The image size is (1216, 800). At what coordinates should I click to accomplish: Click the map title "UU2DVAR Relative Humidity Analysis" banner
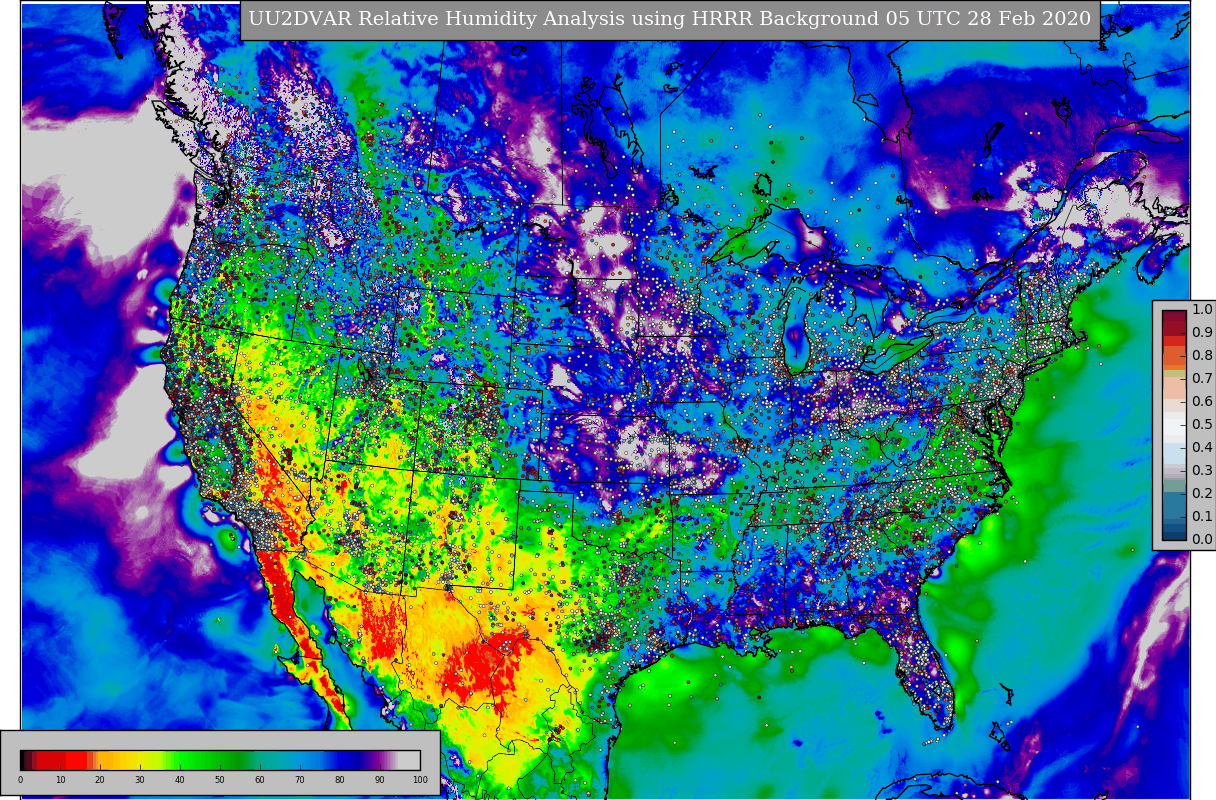(669, 20)
